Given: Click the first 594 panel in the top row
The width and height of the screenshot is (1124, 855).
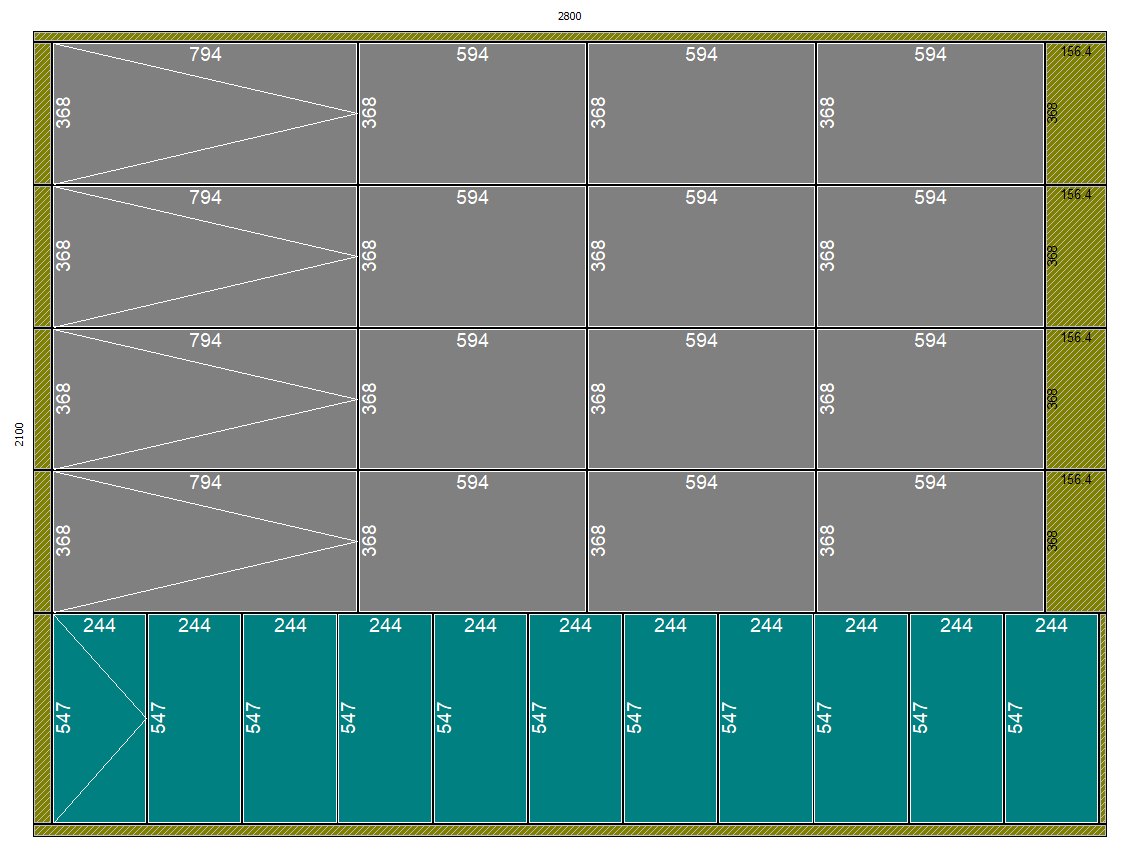Looking at the screenshot, I should (472, 114).
